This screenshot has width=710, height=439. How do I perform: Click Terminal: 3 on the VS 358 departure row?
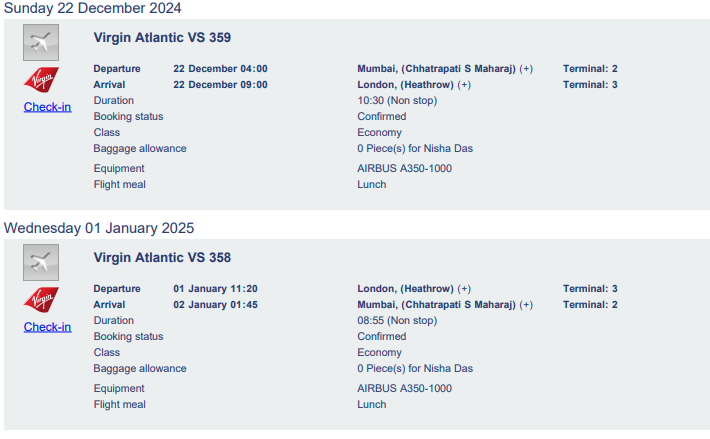coord(590,289)
